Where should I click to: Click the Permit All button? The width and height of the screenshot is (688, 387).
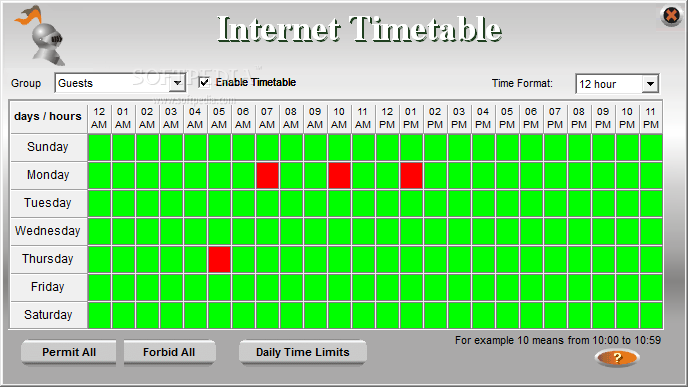coord(69,352)
